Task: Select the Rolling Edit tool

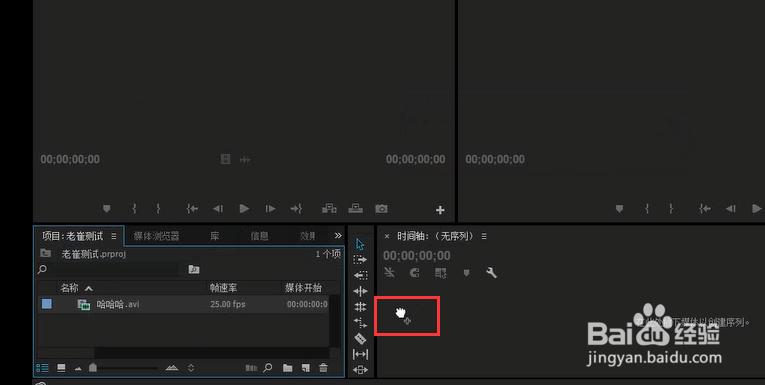Action: 360,306
